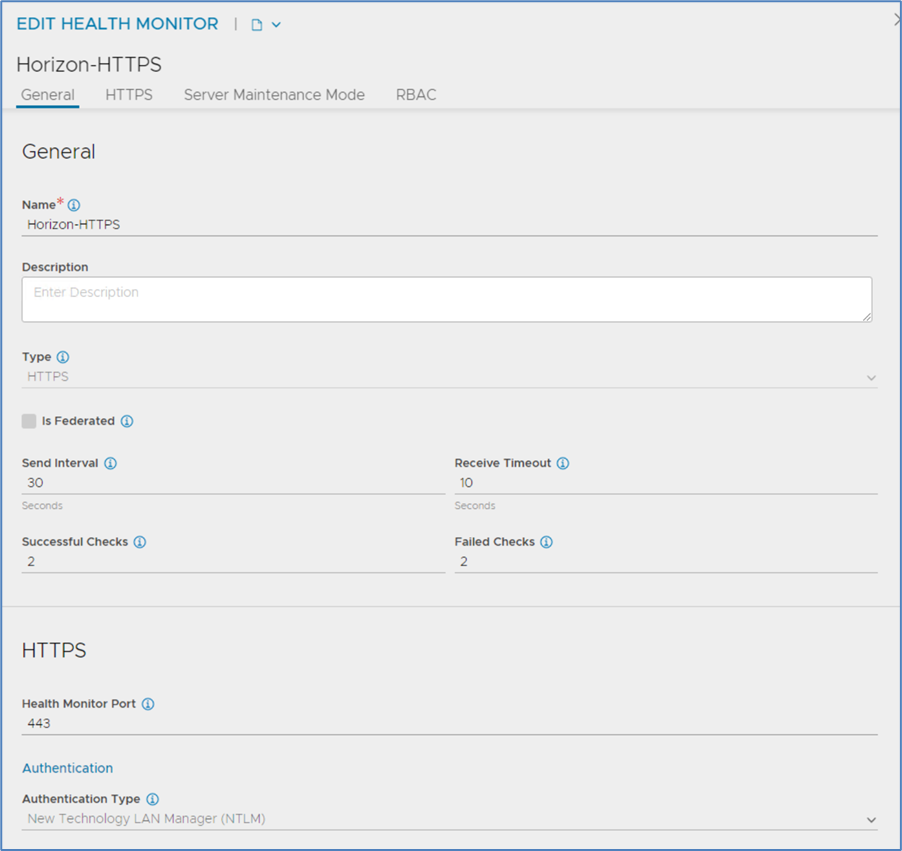
Task: Switch to the General tab
Action: pyautogui.click(x=48, y=95)
